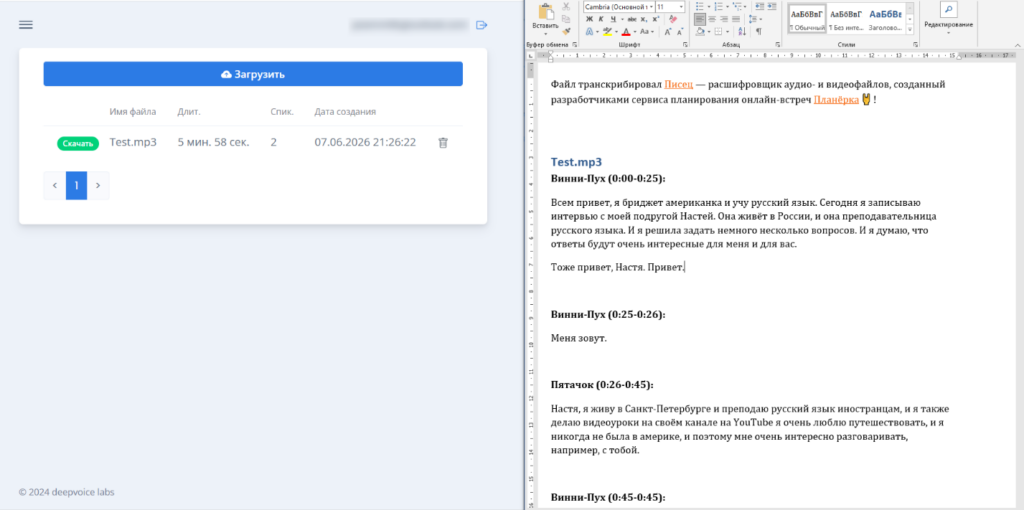The width and height of the screenshot is (1024, 510).
Task: Apply a multilevel list
Action: pos(737,7)
